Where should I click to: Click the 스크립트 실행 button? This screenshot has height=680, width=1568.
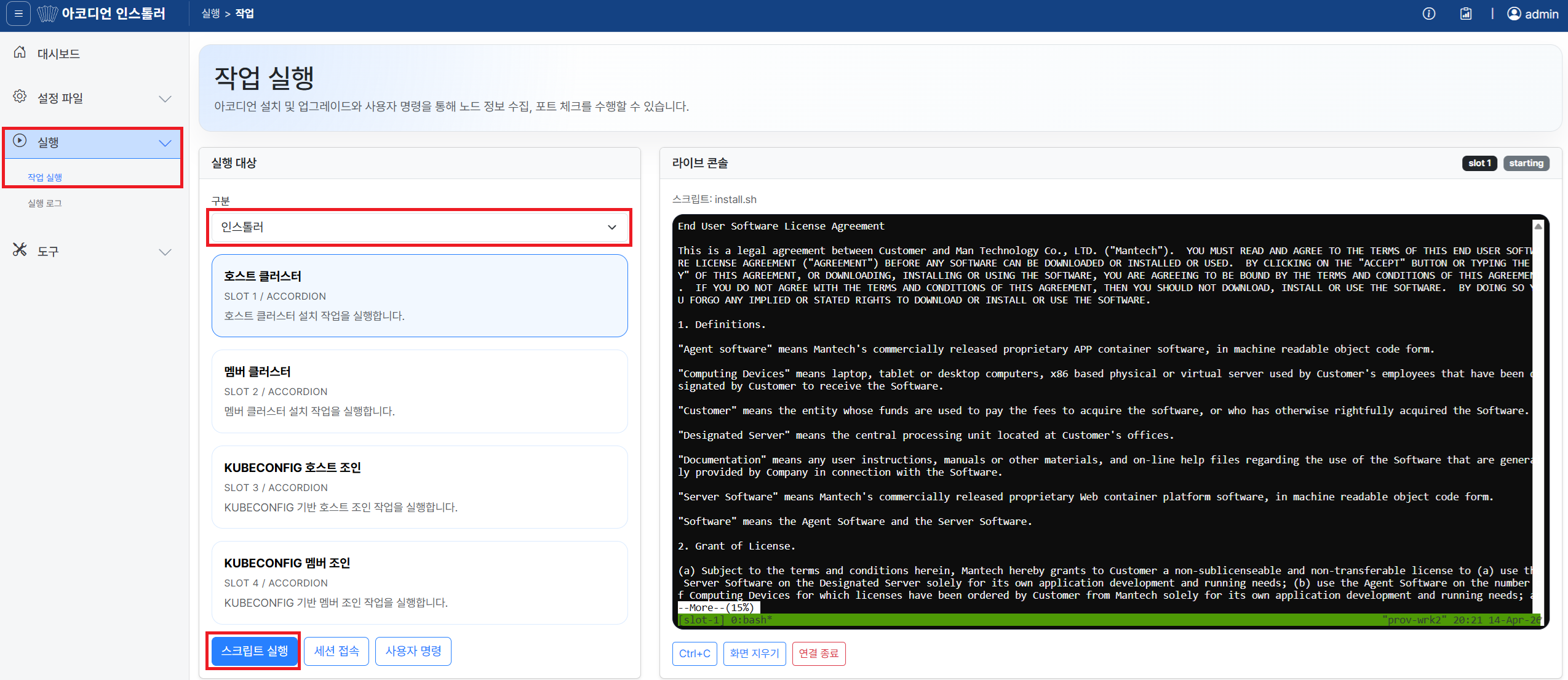tap(254, 651)
